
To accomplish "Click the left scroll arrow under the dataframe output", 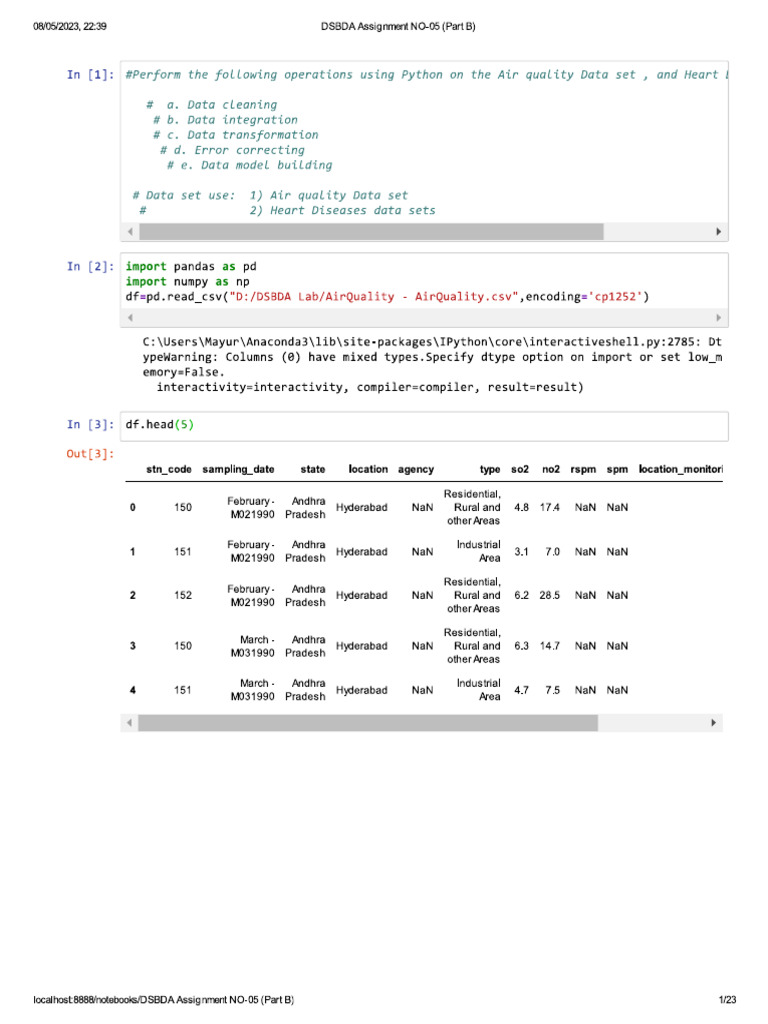I will click(129, 723).
